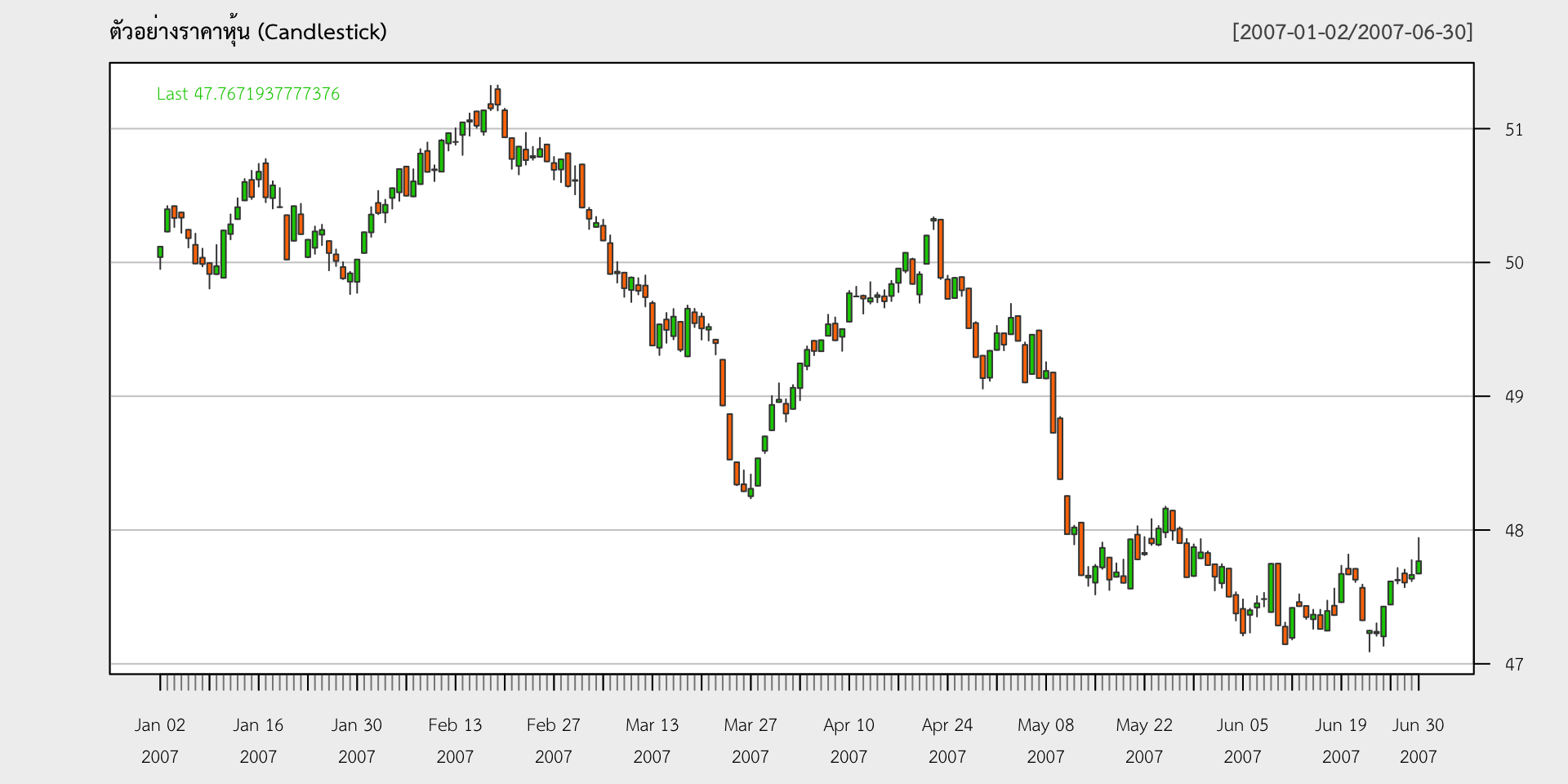Pick the Feb 27 2007 axis date
This screenshot has height=784, width=1568.
[554, 740]
